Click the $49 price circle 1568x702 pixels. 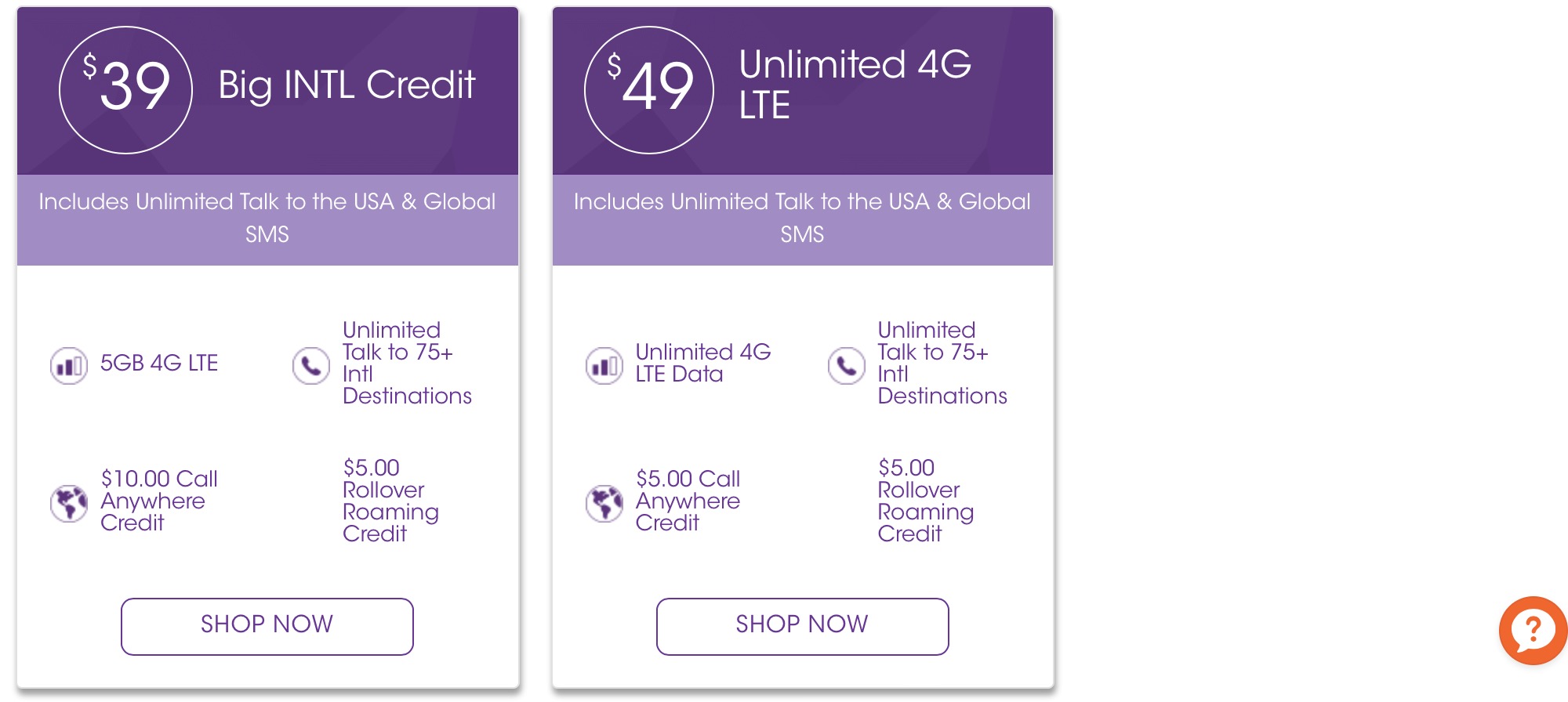(649, 90)
